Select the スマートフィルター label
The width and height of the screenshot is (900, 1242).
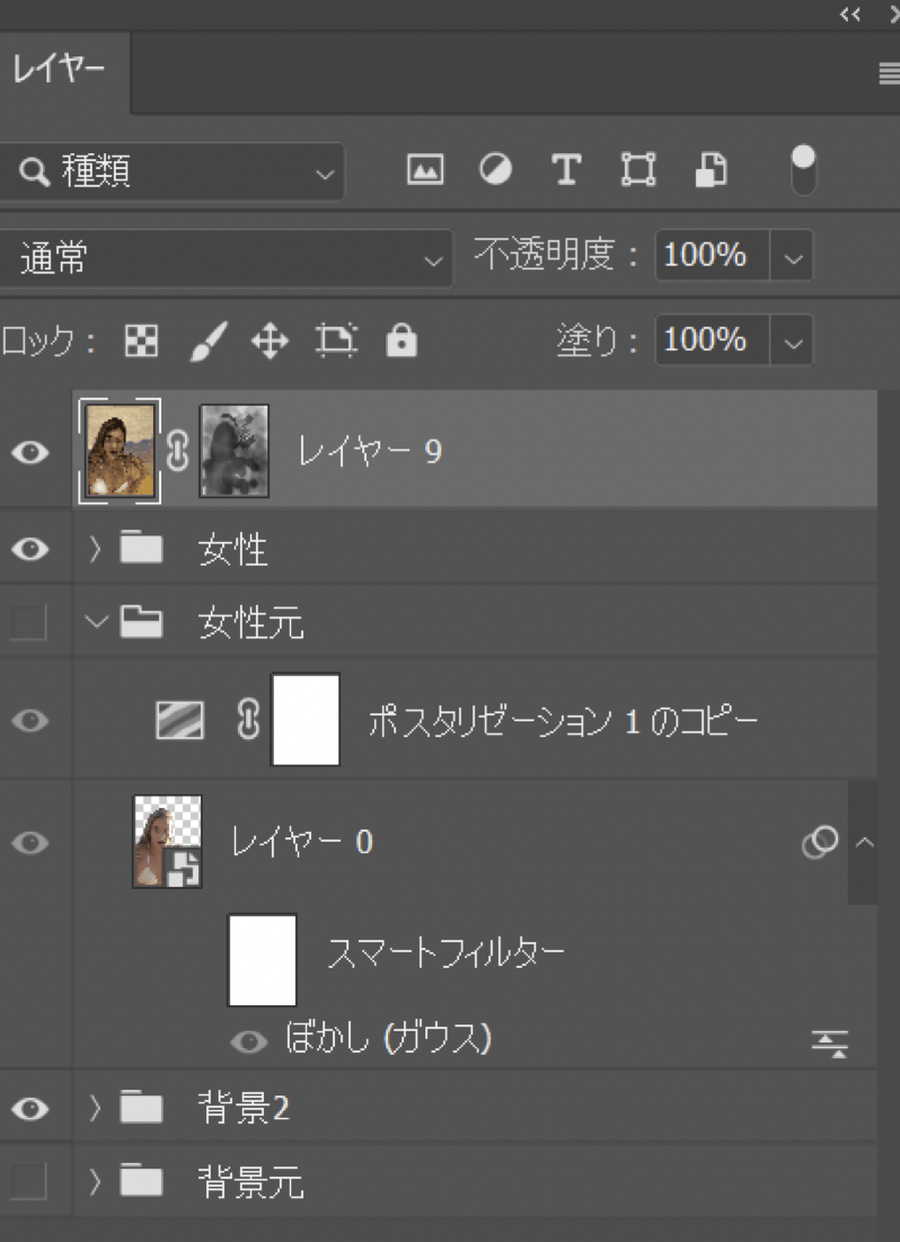point(446,953)
